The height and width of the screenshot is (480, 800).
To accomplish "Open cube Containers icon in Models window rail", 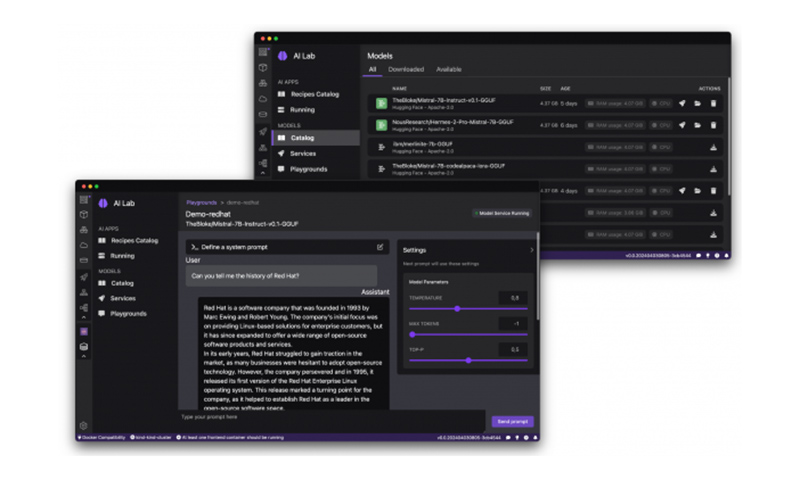I will click(x=263, y=67).
